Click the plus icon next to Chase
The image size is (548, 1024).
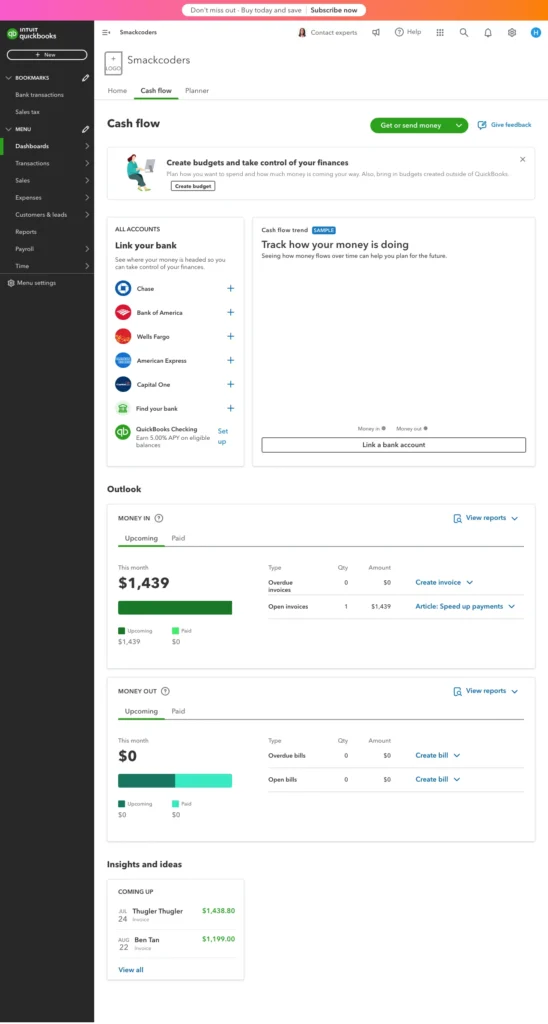[x=231, y=289]
